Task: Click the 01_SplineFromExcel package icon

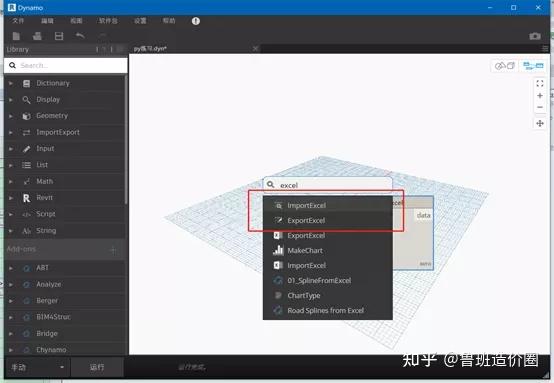Action: (x=278, y=281)
